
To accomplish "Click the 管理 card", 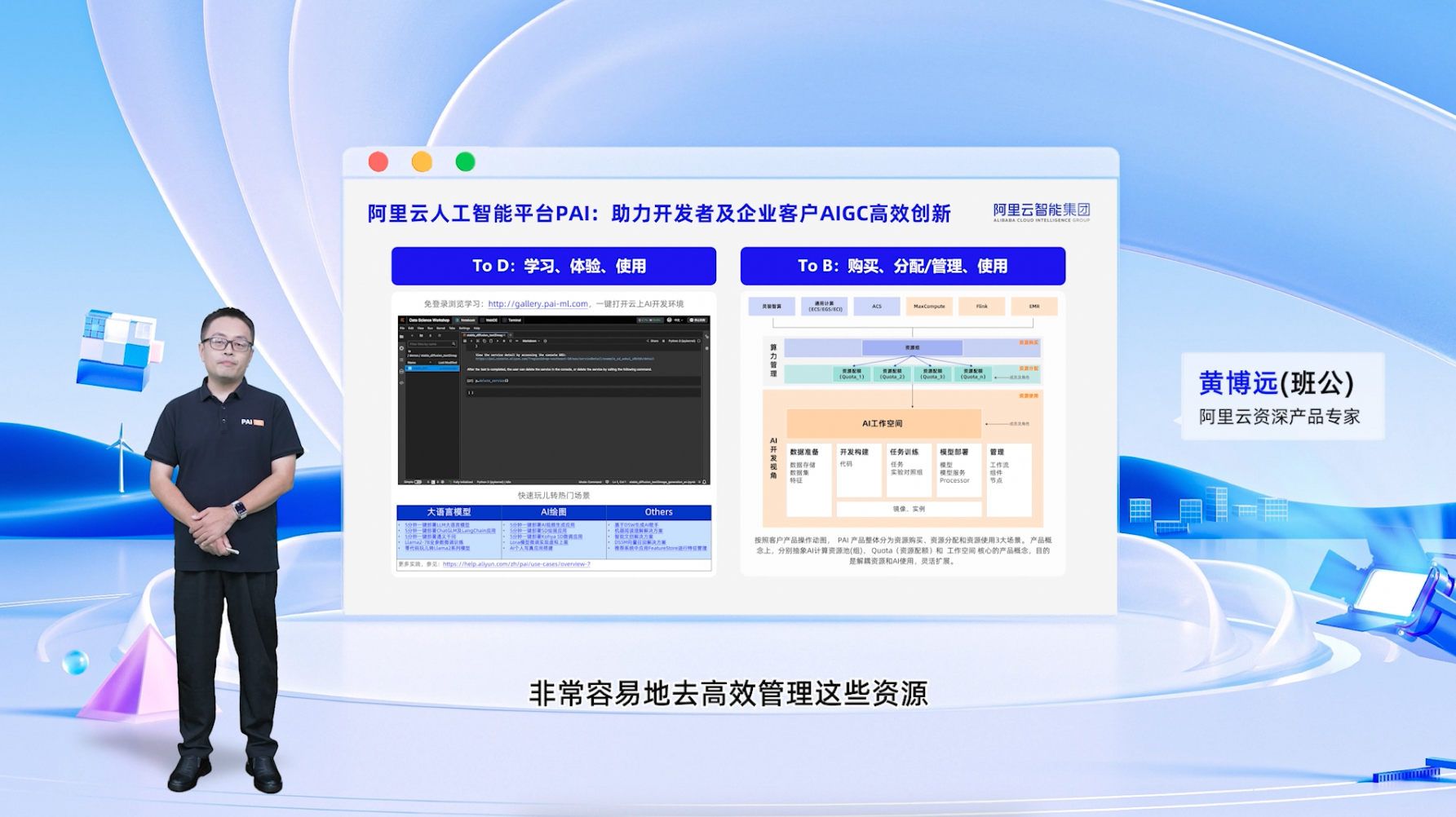I will tap(1009, 480).
